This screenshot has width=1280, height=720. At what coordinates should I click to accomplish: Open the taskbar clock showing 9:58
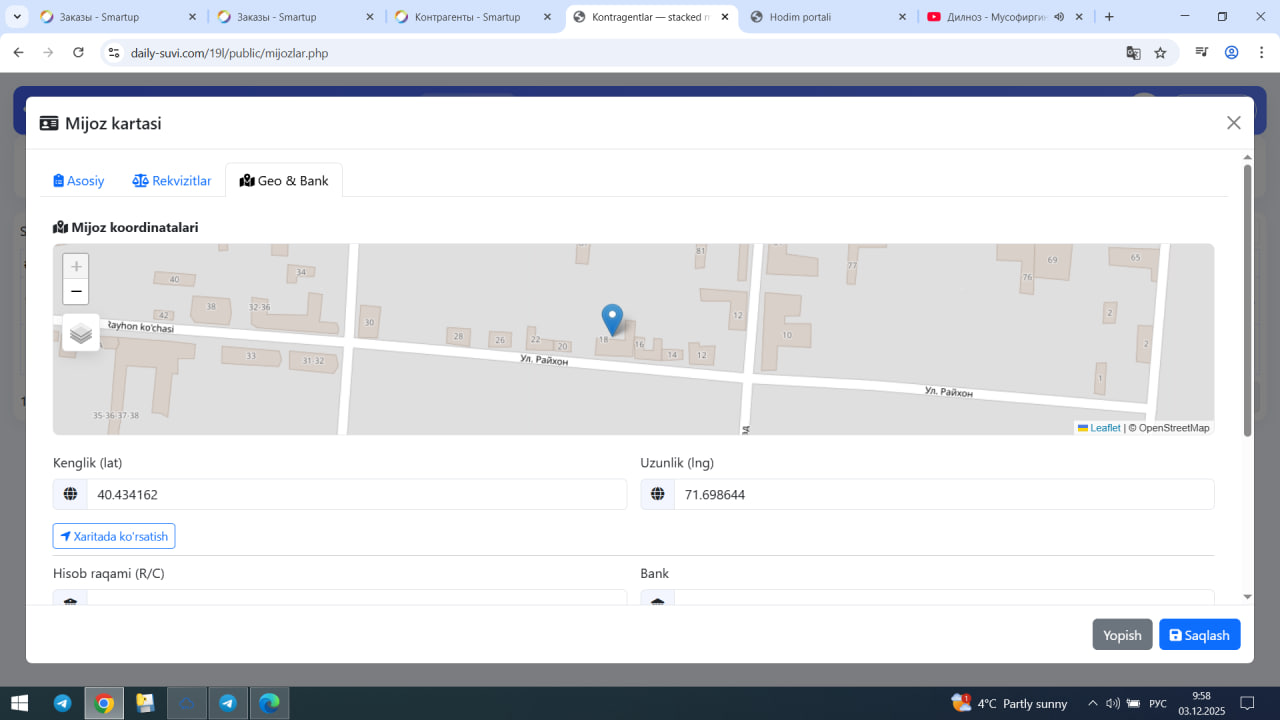pos(1202,703)
